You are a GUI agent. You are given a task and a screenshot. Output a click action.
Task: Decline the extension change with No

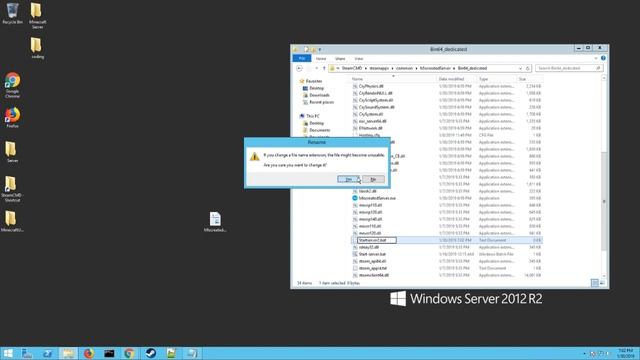pyautogui.click(x=373, y=179)
